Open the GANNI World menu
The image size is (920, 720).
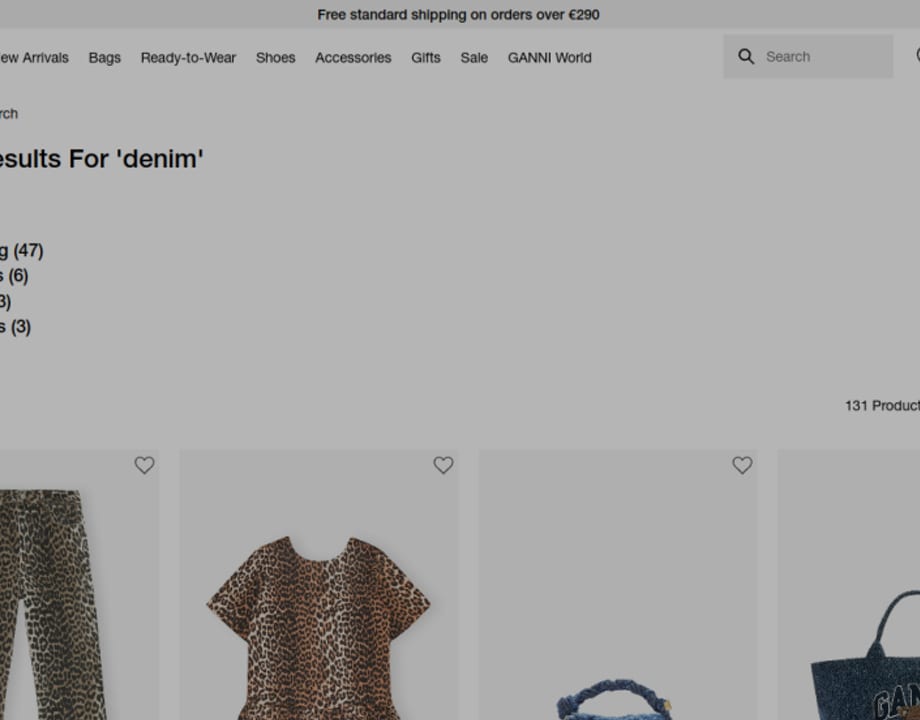coord(549,58)
